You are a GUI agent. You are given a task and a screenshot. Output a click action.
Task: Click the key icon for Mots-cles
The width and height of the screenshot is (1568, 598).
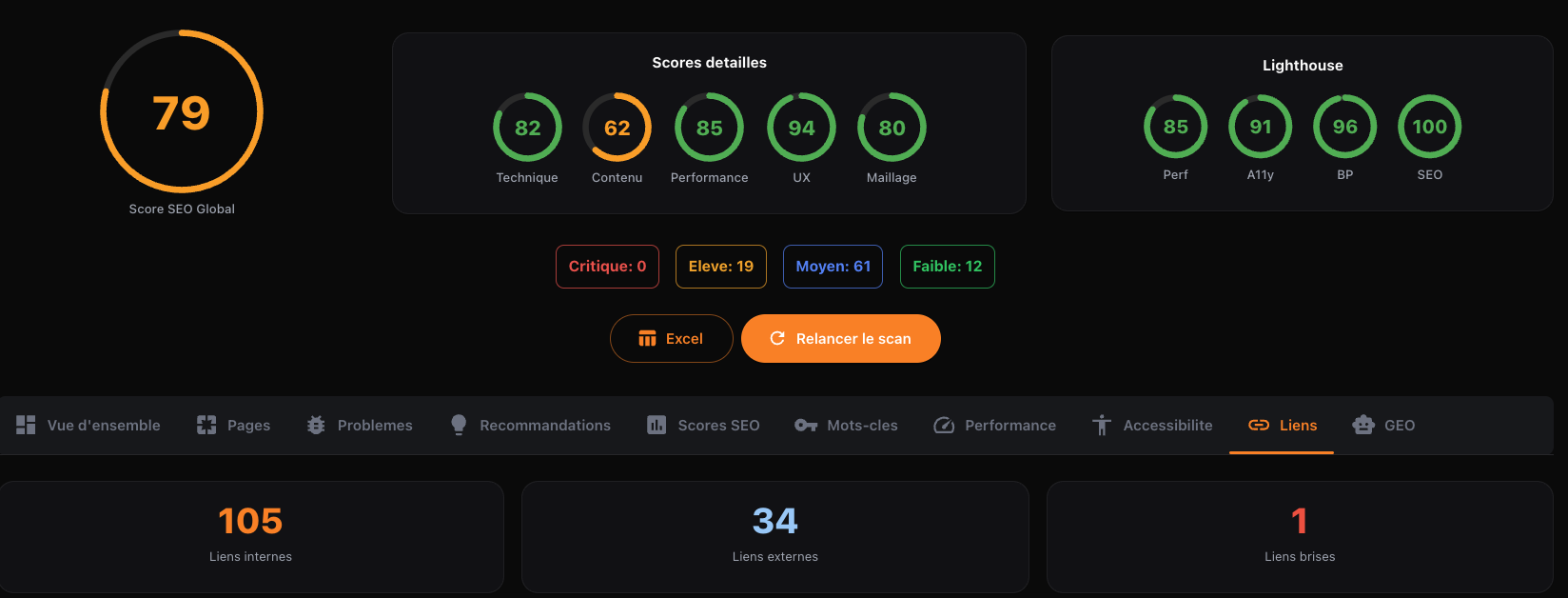click(806, 426)
